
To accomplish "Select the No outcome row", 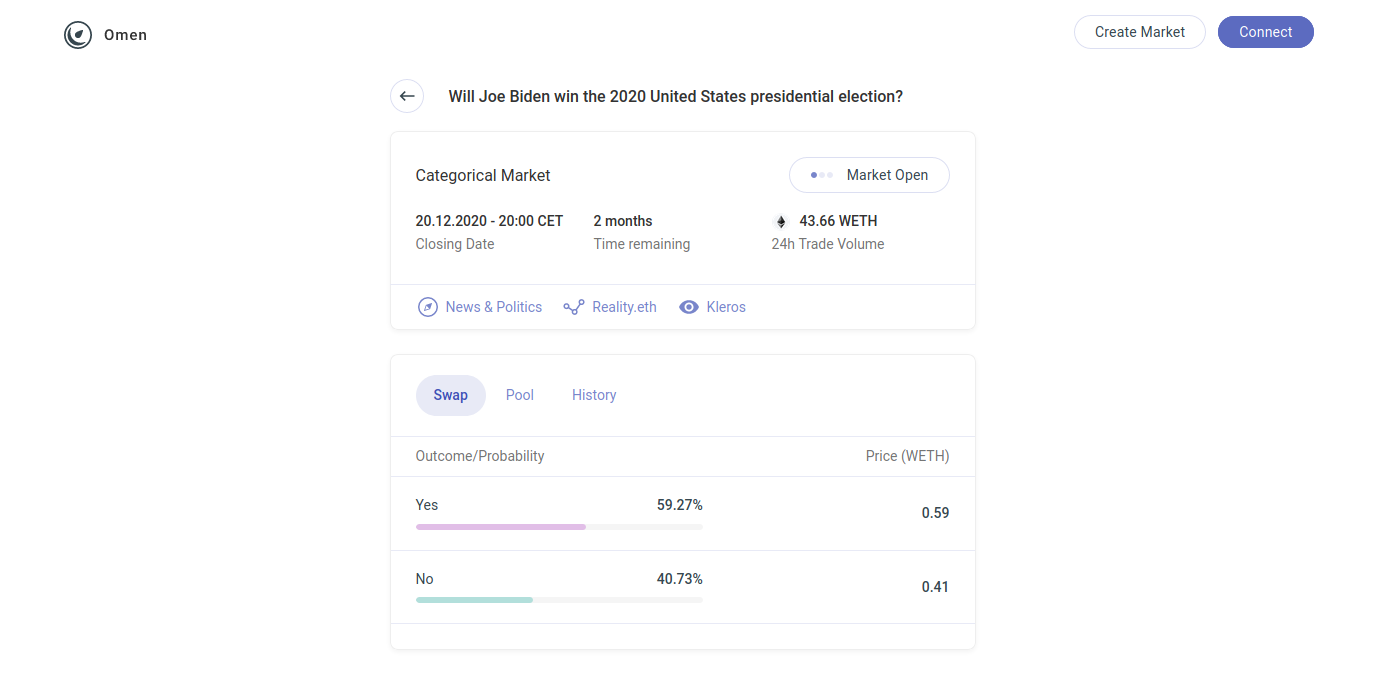I will tap(682, 587).
